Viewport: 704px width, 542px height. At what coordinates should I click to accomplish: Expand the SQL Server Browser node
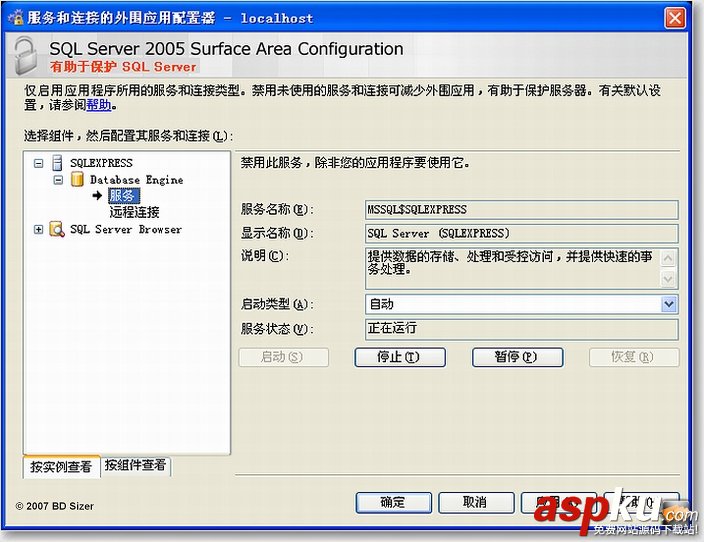click(39, 229)
